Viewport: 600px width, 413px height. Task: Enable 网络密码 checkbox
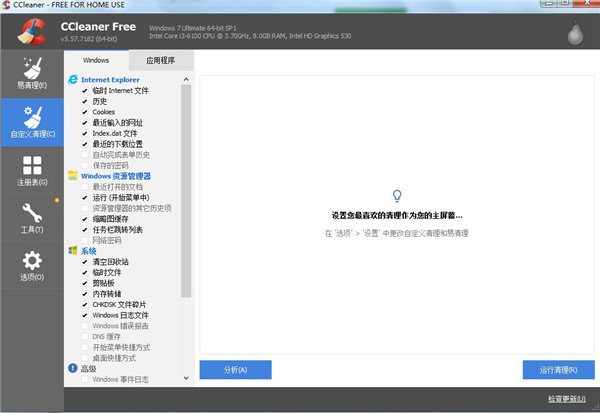(x=85, y=241)
